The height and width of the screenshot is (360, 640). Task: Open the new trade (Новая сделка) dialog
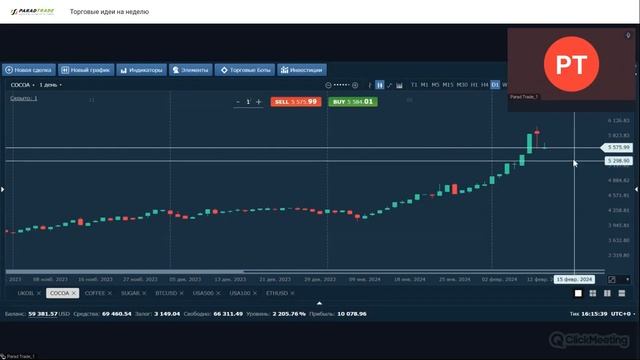coord(29,70)
